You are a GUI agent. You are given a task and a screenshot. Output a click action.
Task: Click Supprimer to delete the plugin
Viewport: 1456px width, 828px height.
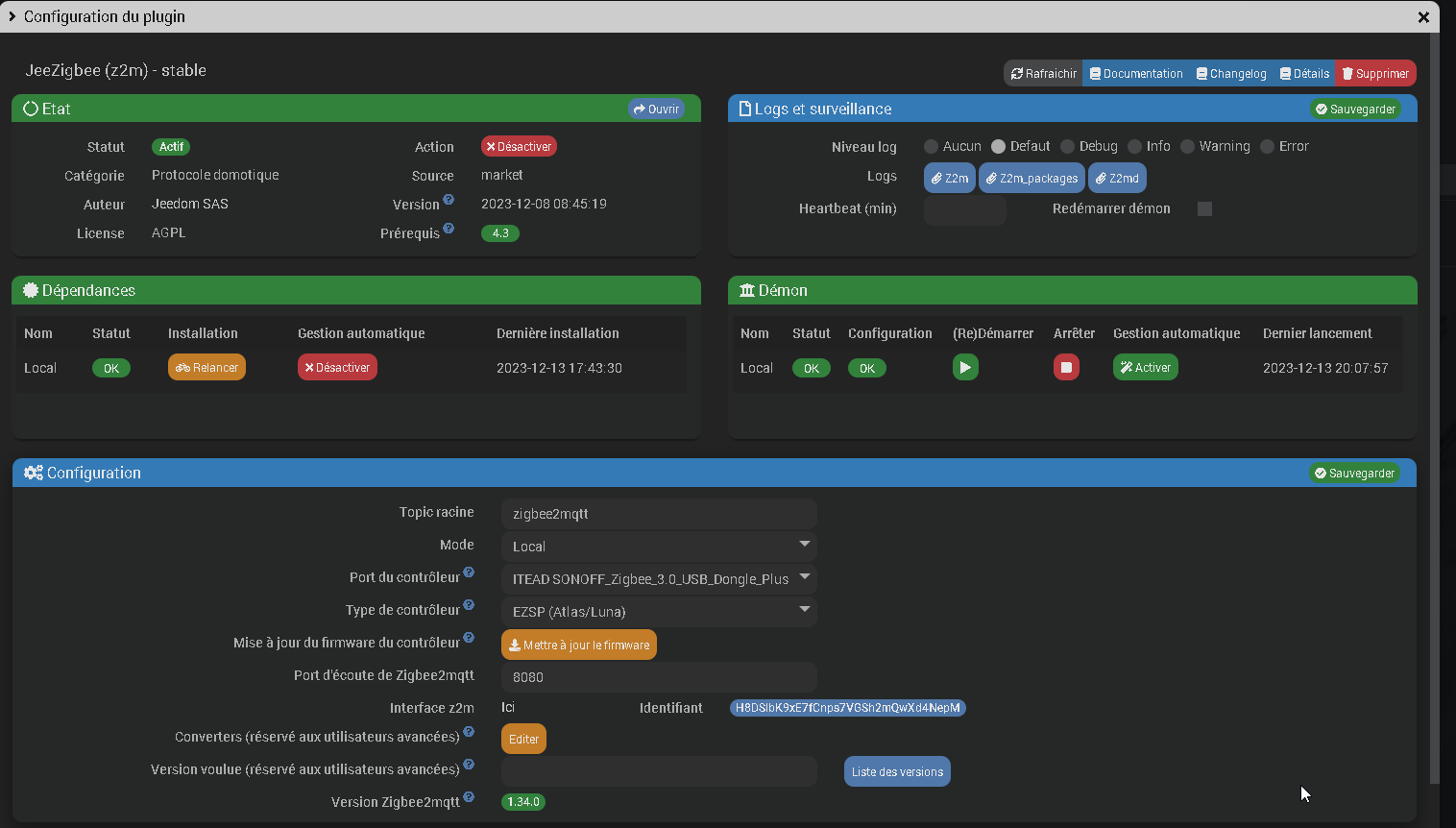pyautogui.click(x=1375, y=73)
